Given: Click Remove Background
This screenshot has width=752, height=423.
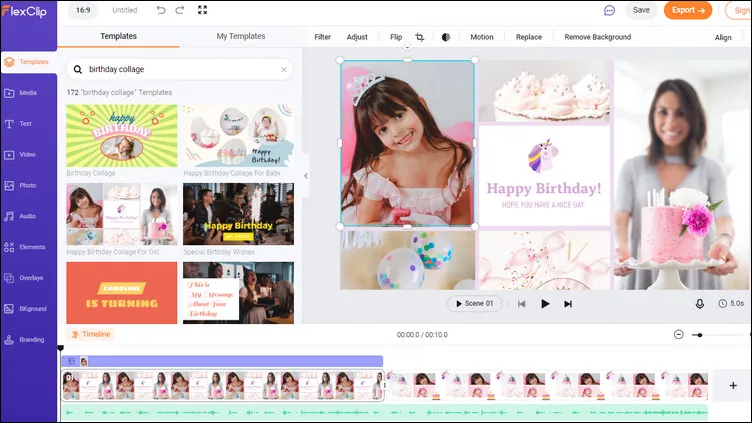Looking at the screenshot, I should tap(598, 37).
